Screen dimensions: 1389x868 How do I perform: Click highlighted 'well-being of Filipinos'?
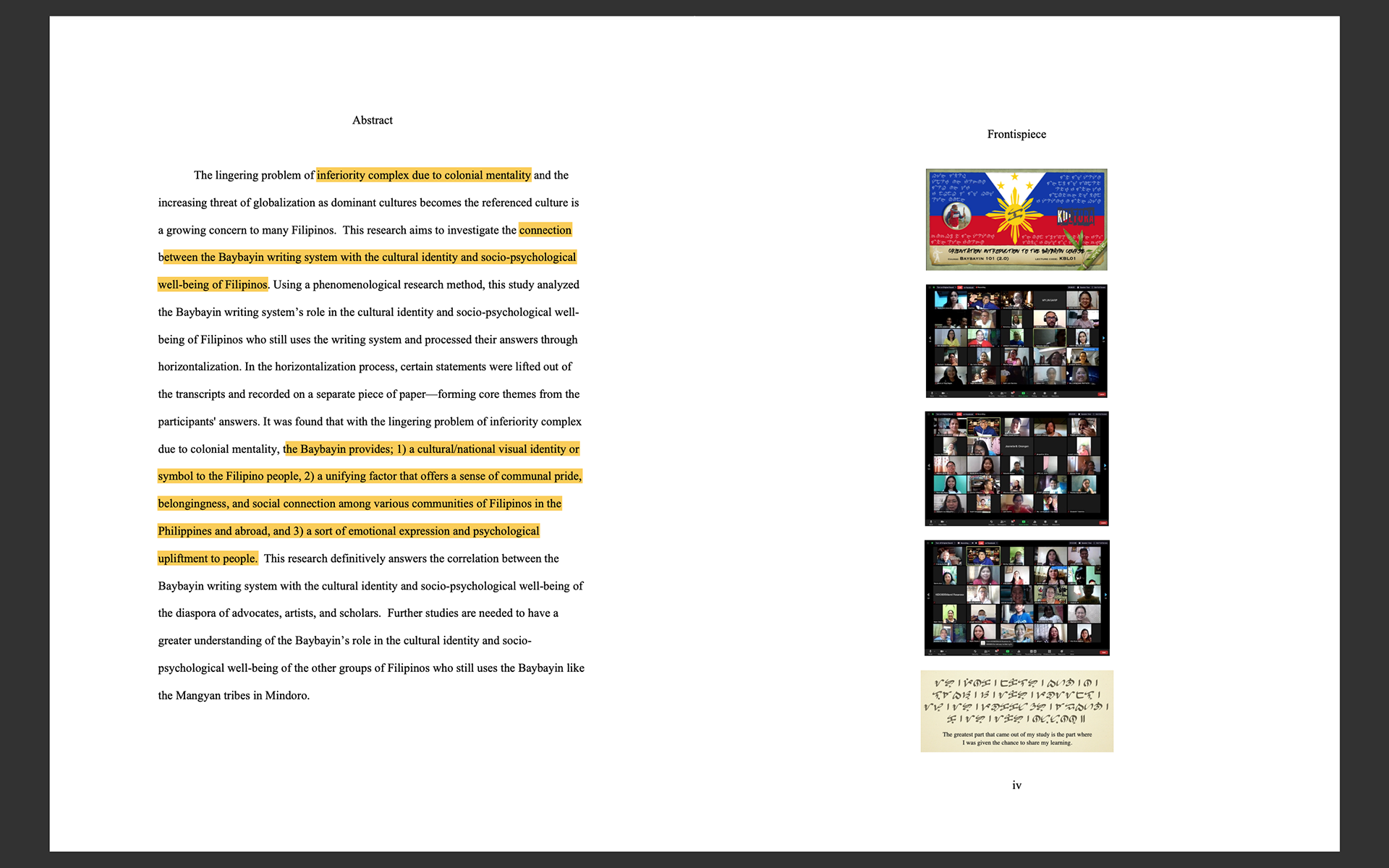coord(213,284)
